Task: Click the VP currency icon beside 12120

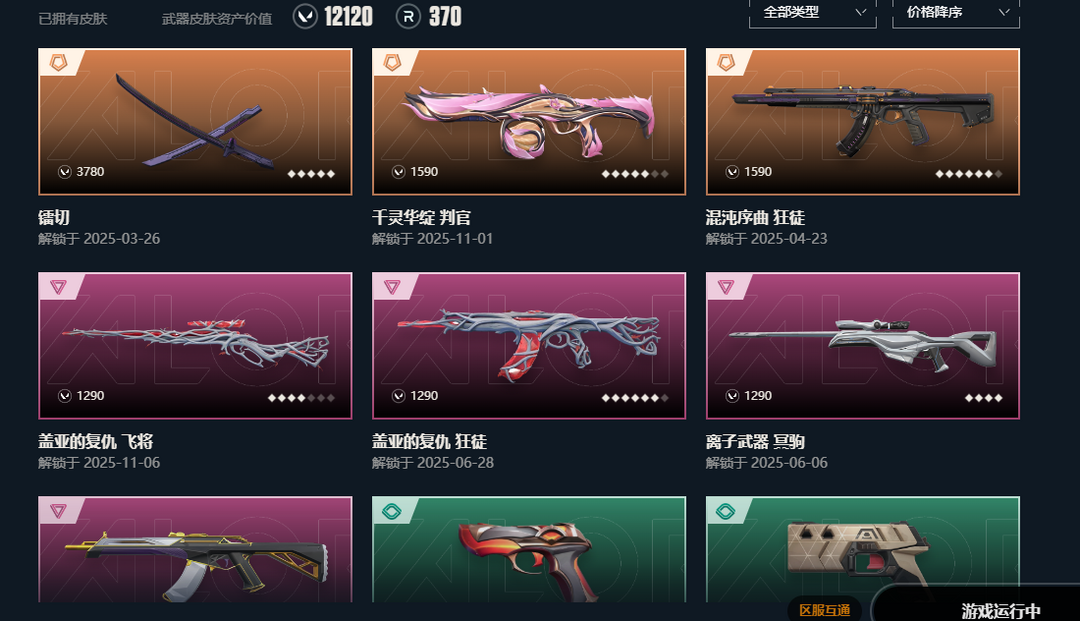Action: (x=305, y=16)
